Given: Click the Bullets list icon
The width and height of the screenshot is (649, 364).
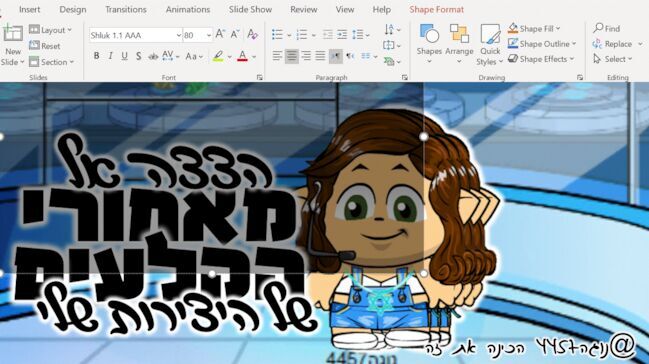Looking at the screenshot, I should click(x=277, y=35).
